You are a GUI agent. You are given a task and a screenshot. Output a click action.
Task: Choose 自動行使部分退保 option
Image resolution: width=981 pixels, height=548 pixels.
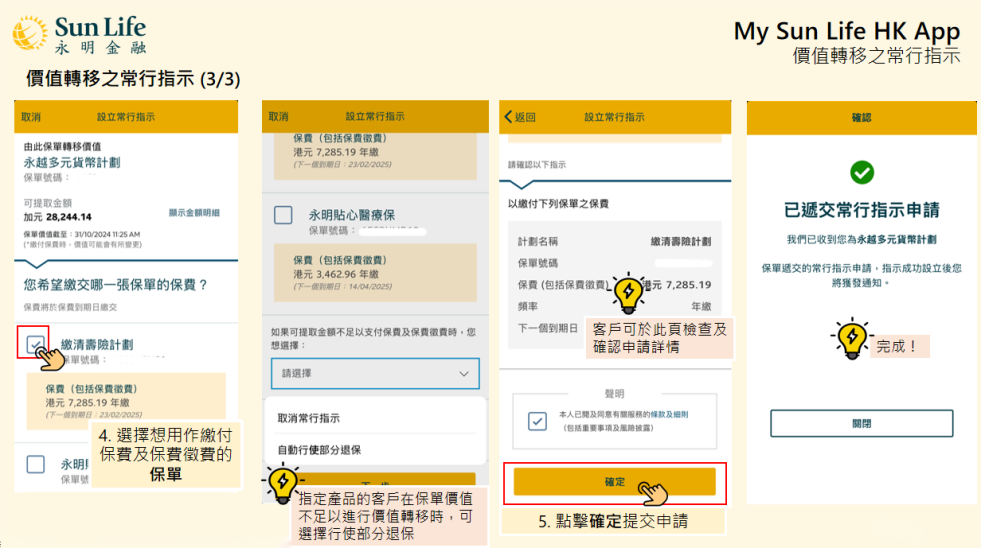tap(319, 450)
